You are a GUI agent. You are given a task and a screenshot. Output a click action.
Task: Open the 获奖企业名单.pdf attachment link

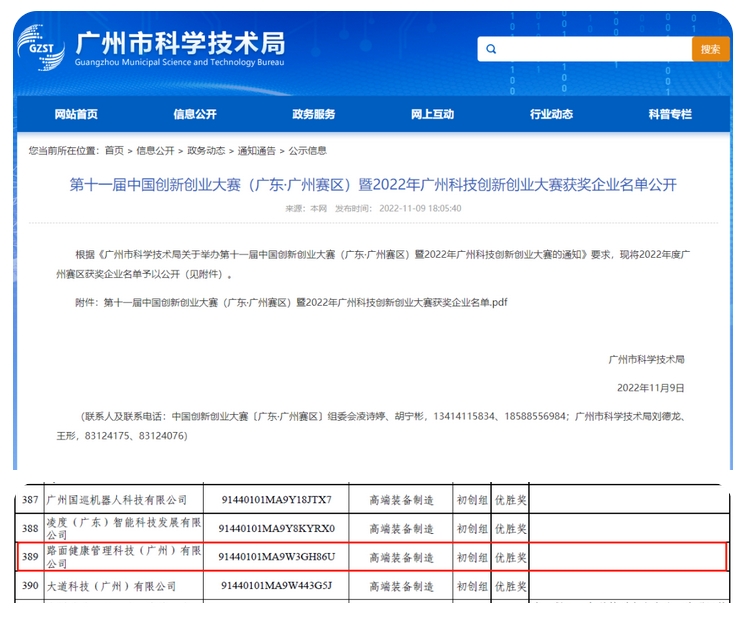pyautogui.click(x=306, y=301)
